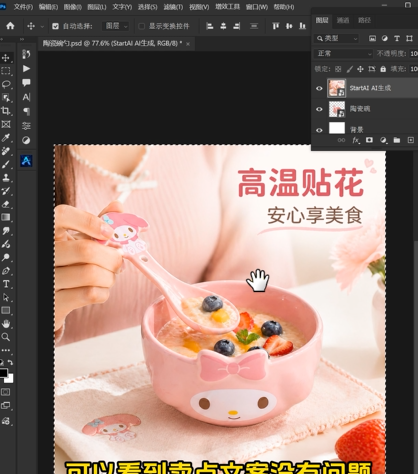Add layer style fx button
Screen dimensions: 418x474
[x=356, y=140]
